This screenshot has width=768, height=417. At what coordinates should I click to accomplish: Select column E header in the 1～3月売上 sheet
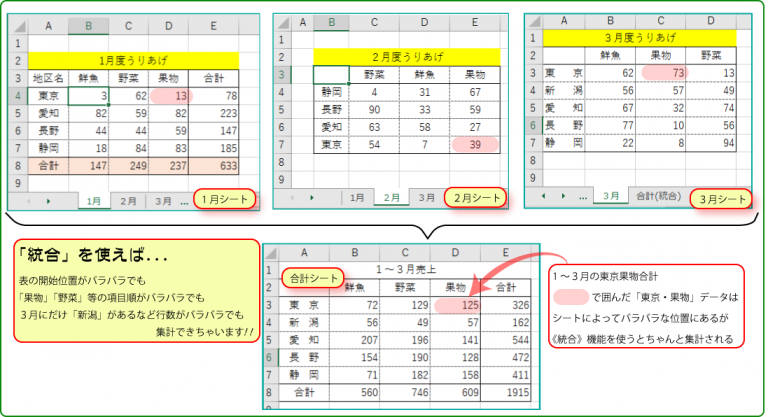click(x=505, y=253)
